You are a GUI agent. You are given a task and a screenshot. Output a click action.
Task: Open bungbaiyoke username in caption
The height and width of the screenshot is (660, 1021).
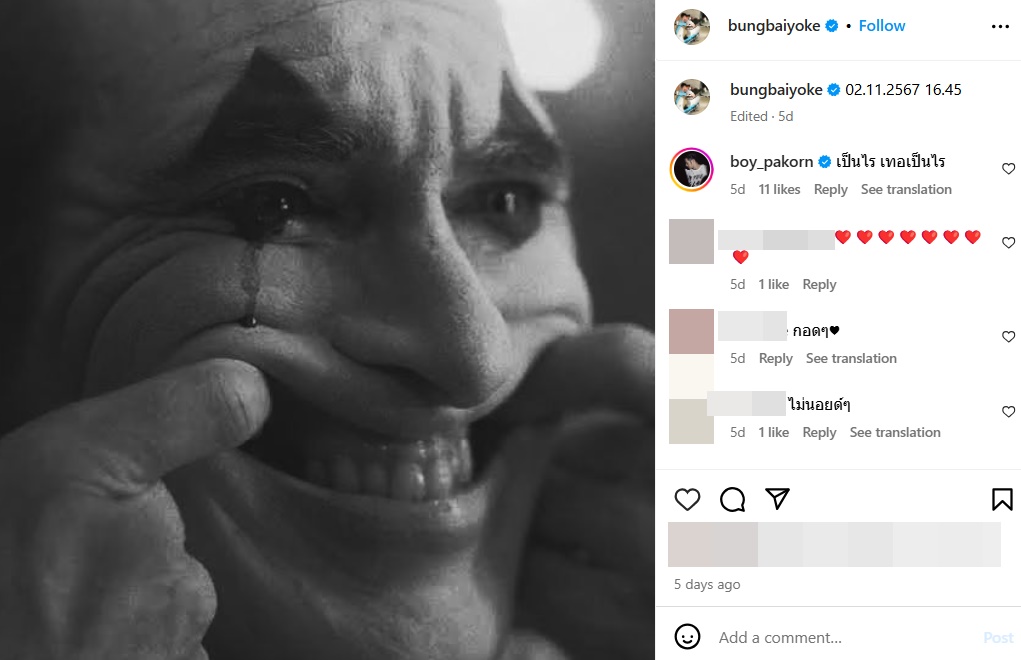tap(776, 89)
